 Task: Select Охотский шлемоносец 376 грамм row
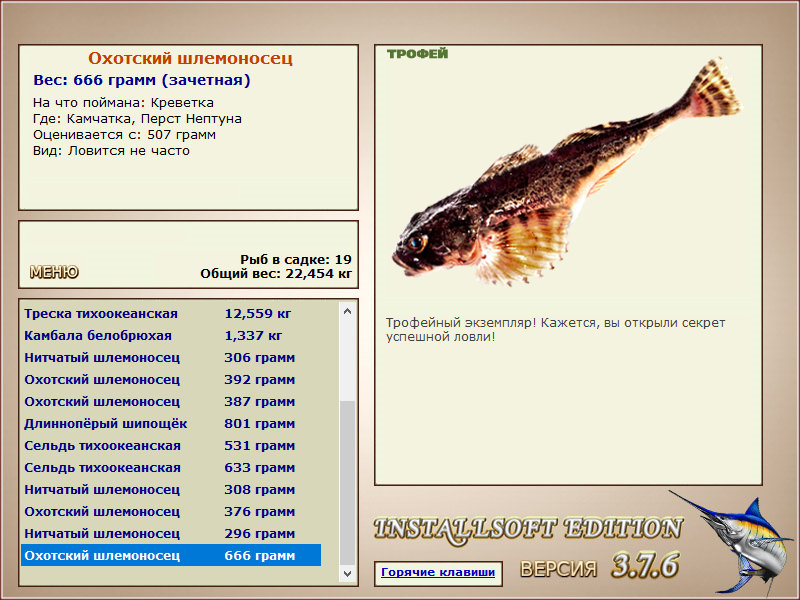coord(171,511)
